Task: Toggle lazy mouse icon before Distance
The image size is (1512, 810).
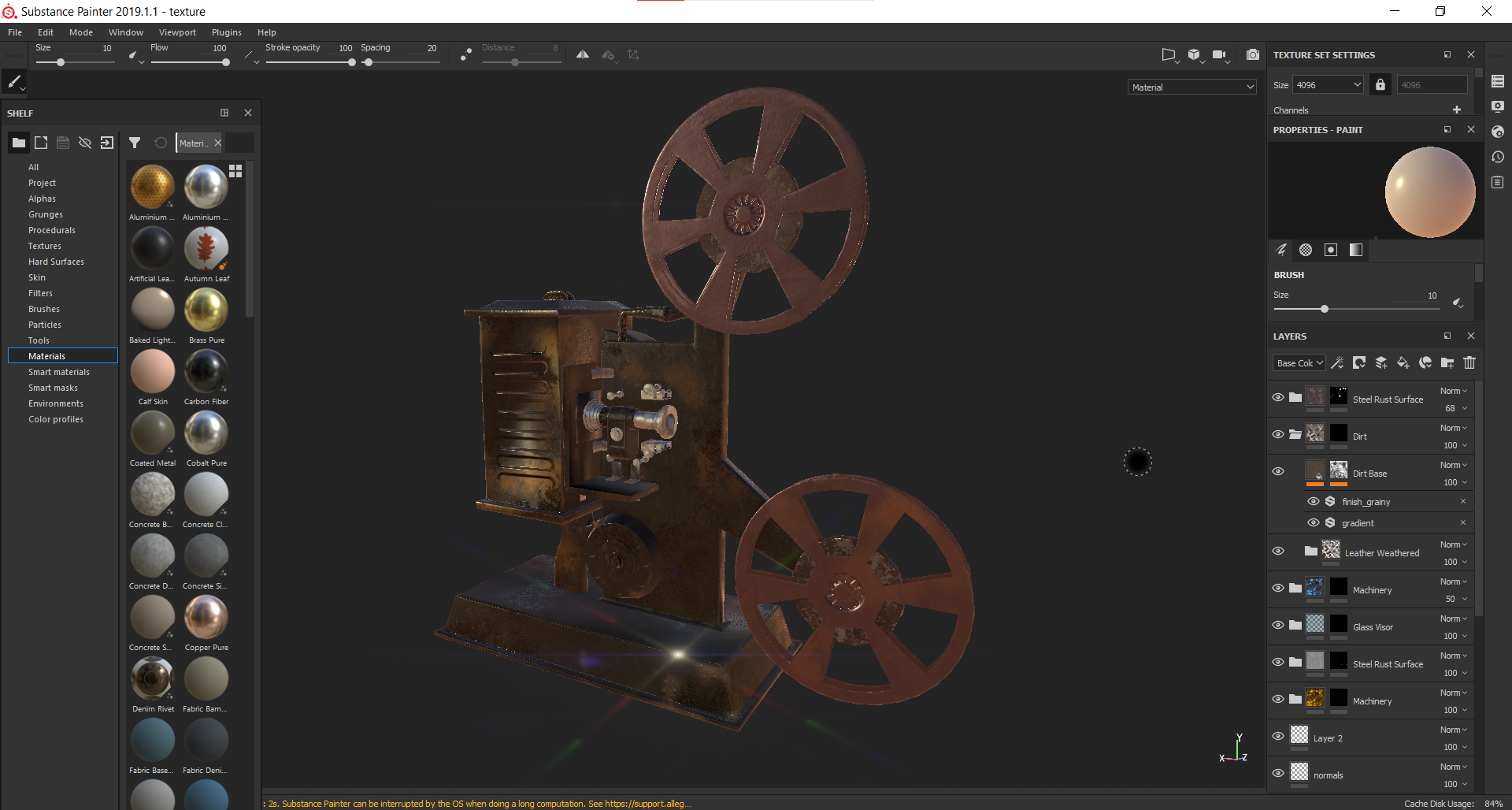Action: (466, 54)
